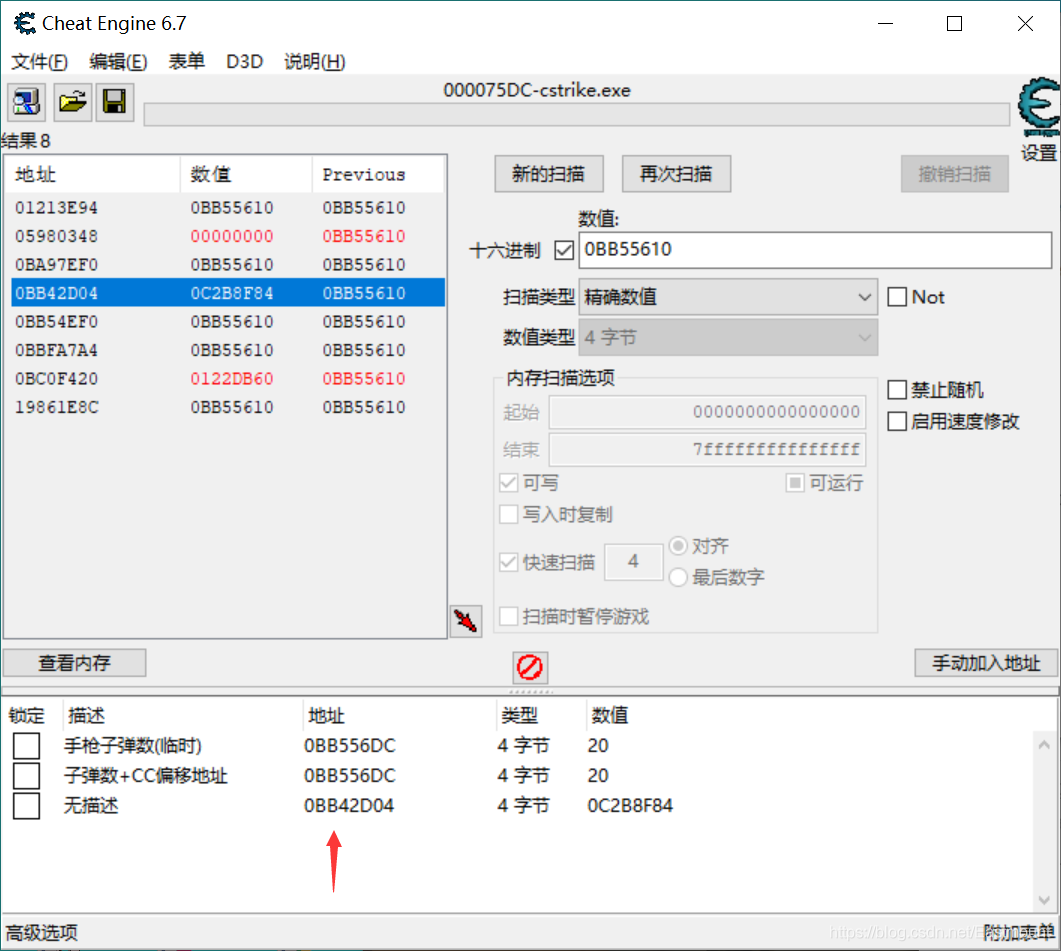Image resolution: width=1061 pixels, height=951 pixels.
Task: Select highlighted result row 0BB42D04
Action: (227, 293)
